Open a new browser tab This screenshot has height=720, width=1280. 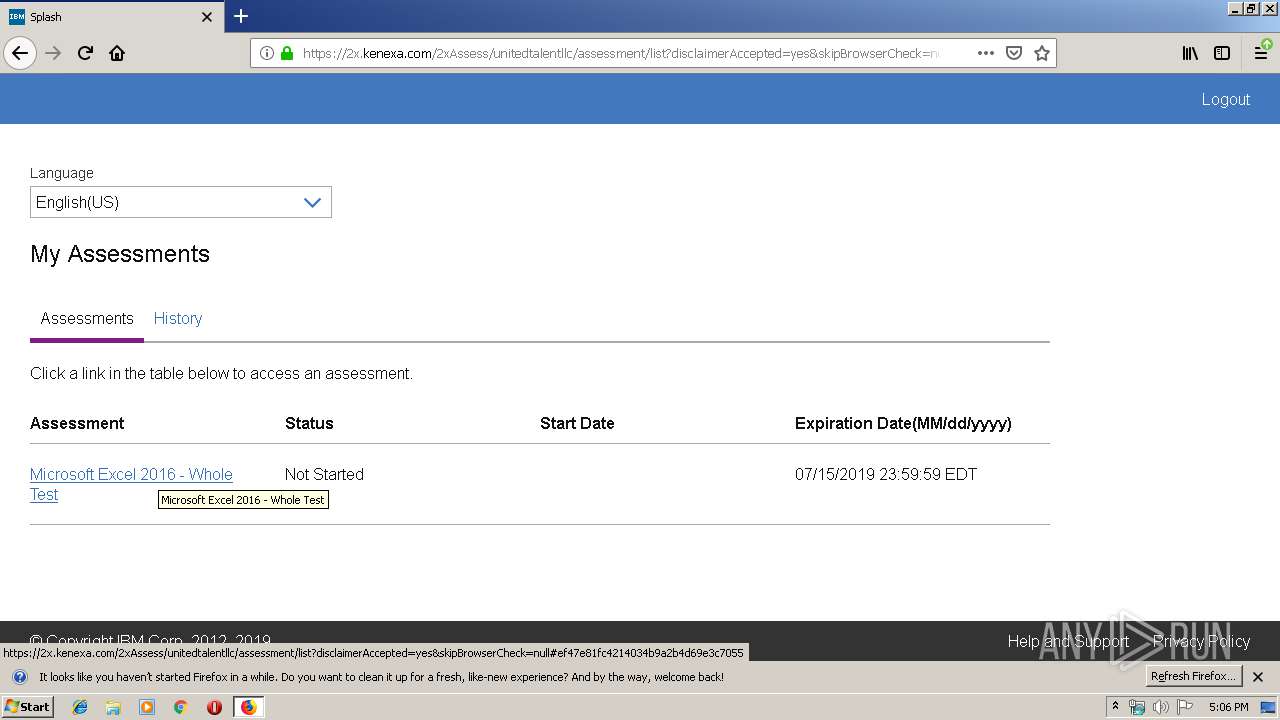241,16
